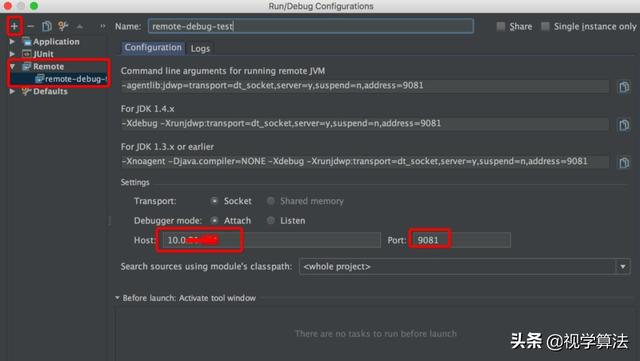Image resolution: width=640 pixels, height=361 pixels.
Task: Open the module classpath dropdown
Action: pos(623,267)
